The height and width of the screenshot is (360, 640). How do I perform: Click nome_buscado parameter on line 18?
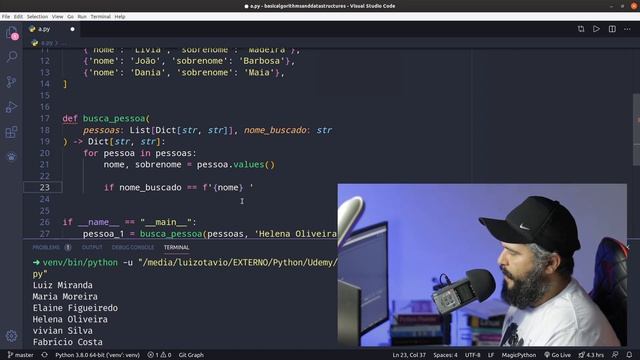275,130
